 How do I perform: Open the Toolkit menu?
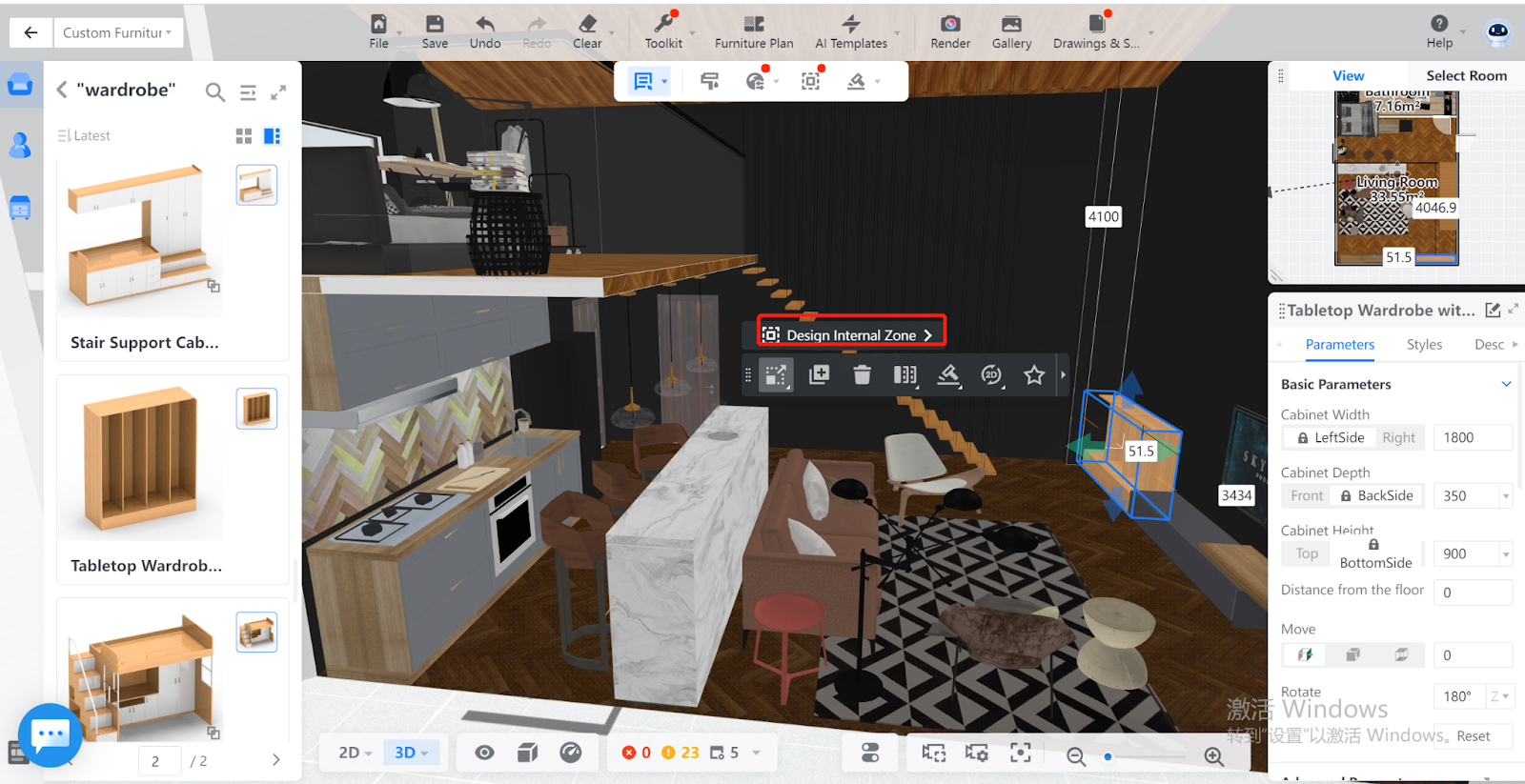click(663, 31)
